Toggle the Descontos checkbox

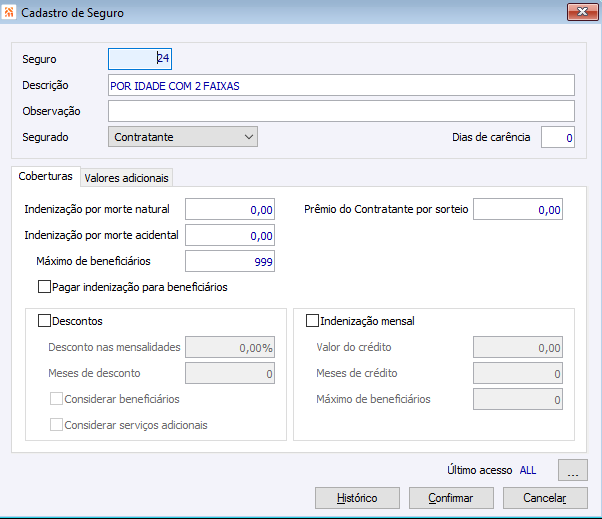pyautogui.click(x=45, y=321)
